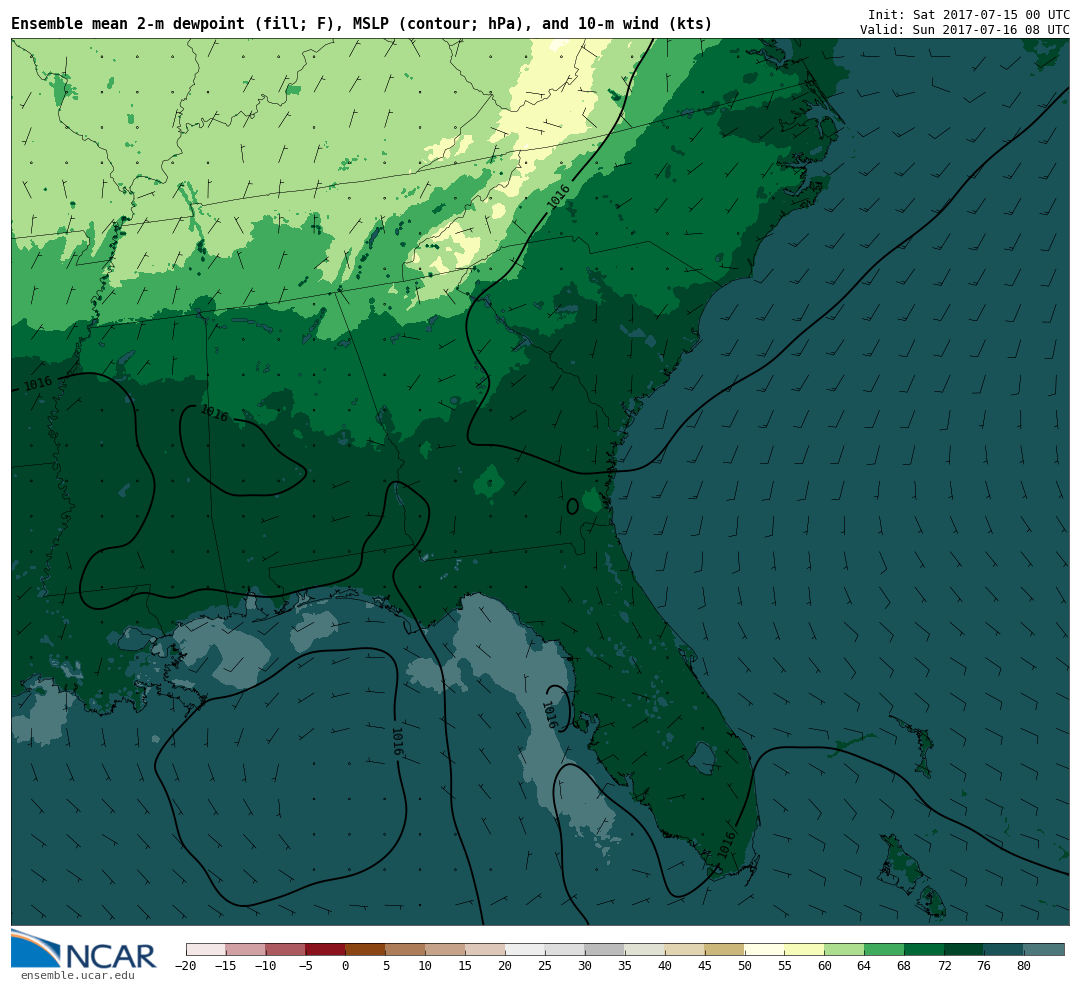The width and height of the screenshot is (1080, 988).
Task: Select the Init time text
Action: [968, 15]
